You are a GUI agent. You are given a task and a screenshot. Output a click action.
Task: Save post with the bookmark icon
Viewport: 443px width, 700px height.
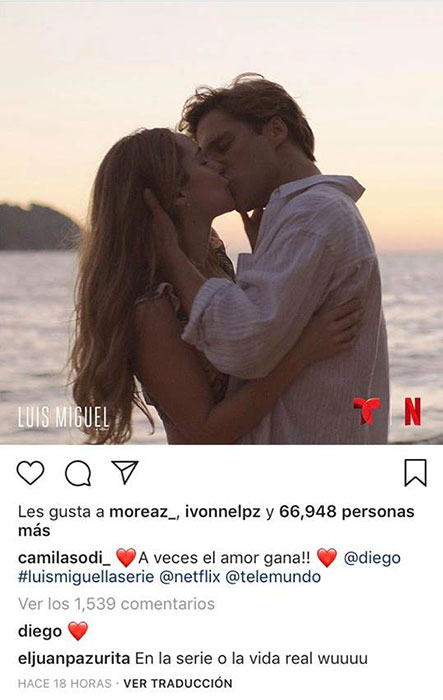click(x=415, y=472)
